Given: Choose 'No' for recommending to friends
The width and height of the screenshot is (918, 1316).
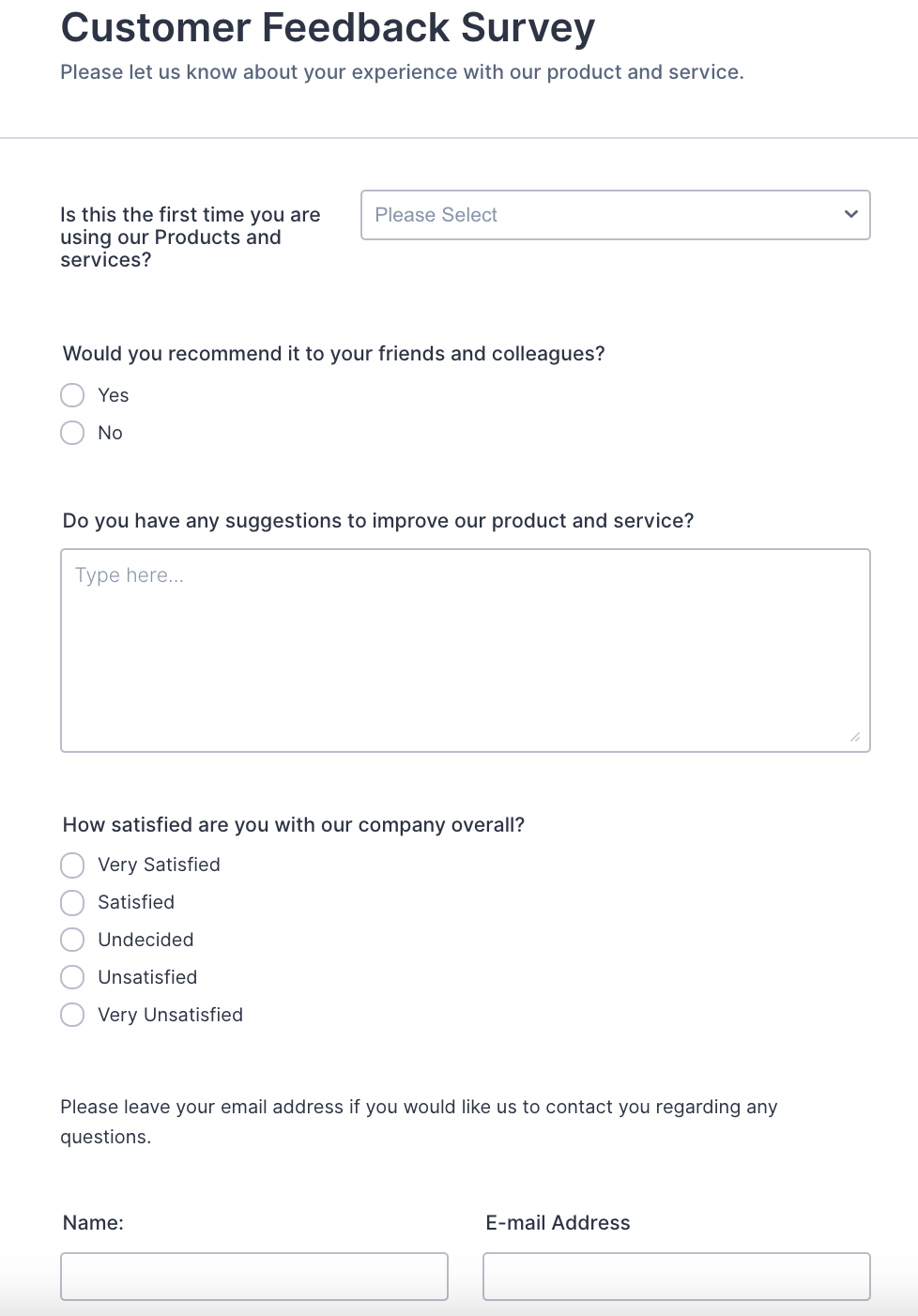Looking at the screenshot, I should (x=72, y=433).
